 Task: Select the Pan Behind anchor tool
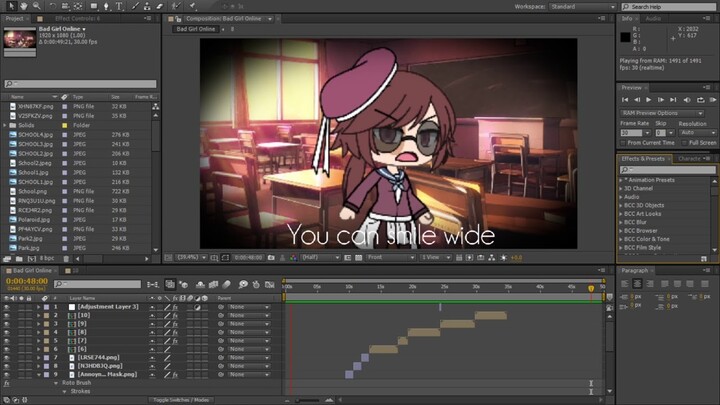(x=78, y=6)
